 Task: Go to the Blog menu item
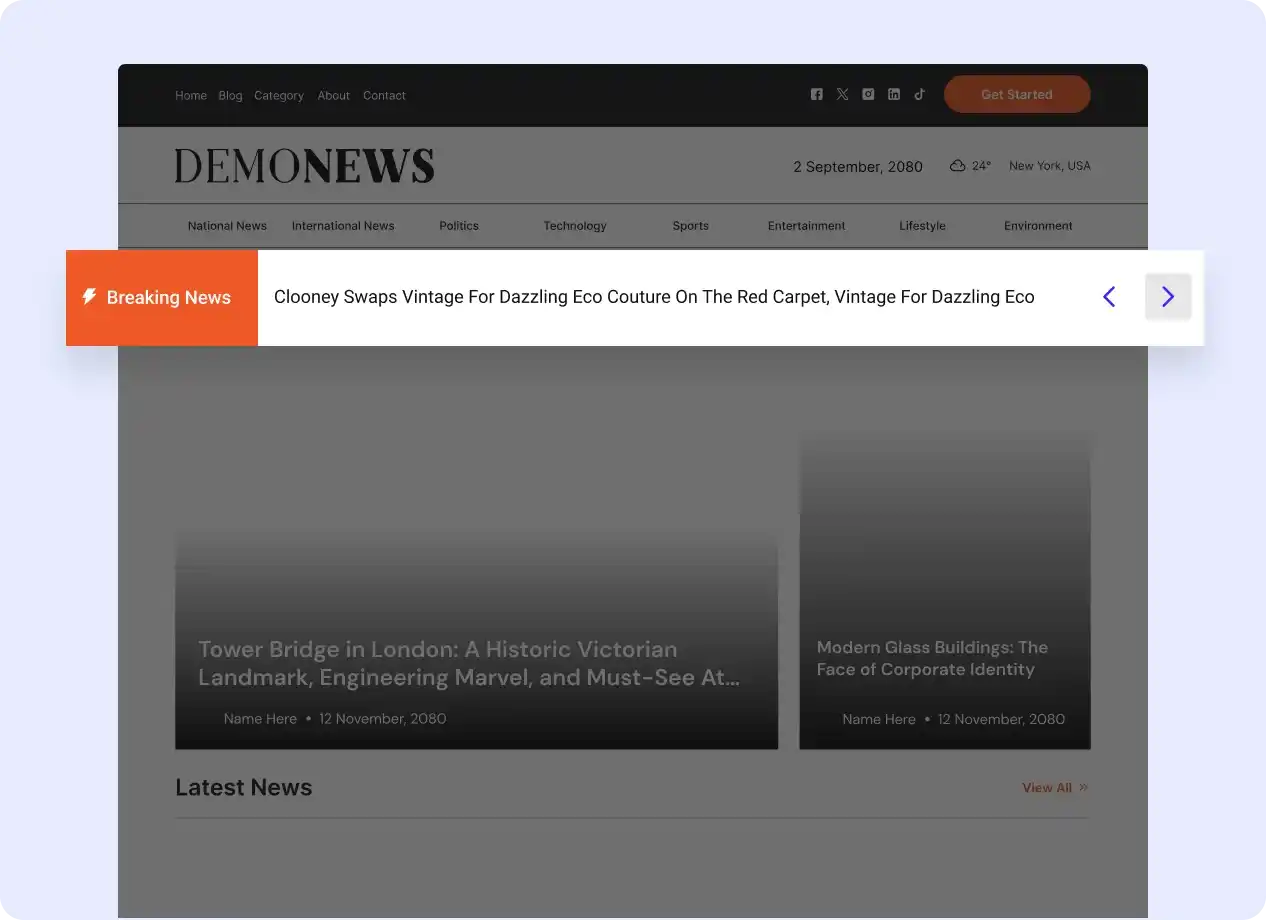pos(230,96)
